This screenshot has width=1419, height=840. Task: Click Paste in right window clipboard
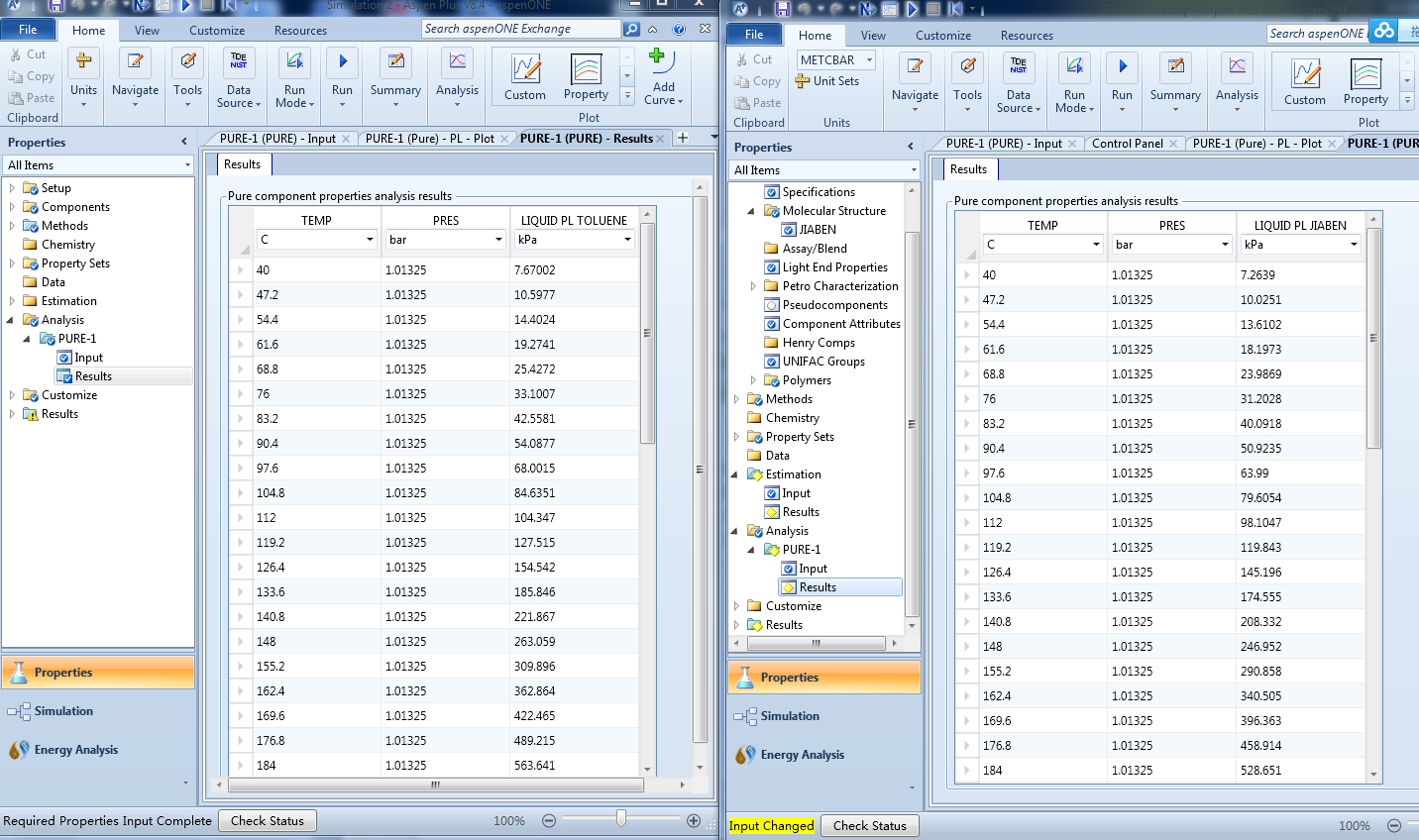[x=758, y=103]
